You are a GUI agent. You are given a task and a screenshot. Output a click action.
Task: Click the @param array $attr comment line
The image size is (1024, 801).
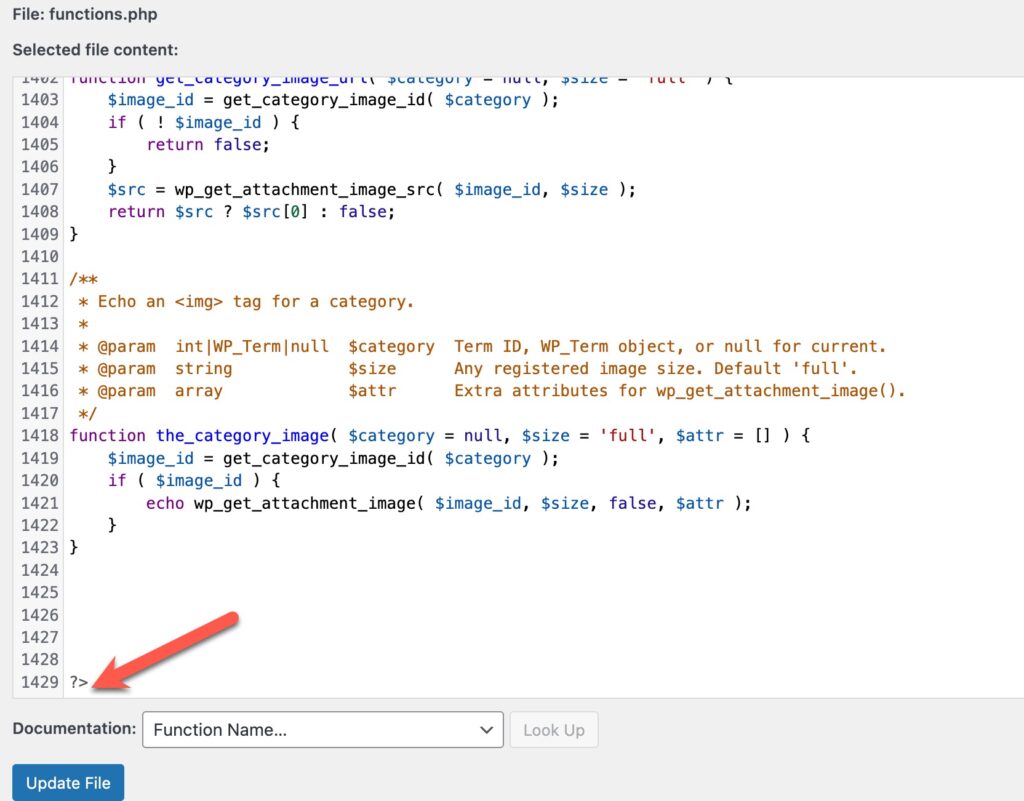[492, 390]
